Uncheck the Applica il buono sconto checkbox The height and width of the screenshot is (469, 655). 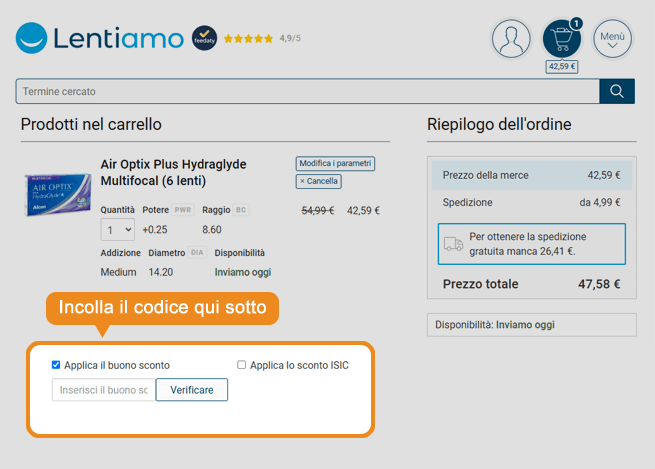57,365
